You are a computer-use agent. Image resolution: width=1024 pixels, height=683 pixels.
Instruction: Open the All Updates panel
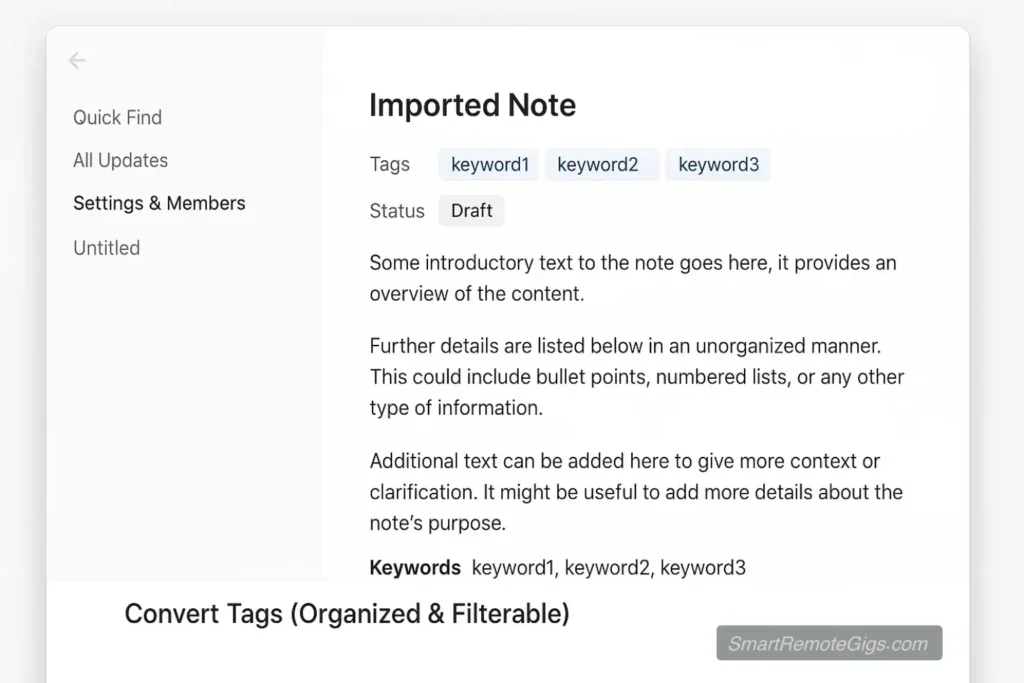(120, 160)
